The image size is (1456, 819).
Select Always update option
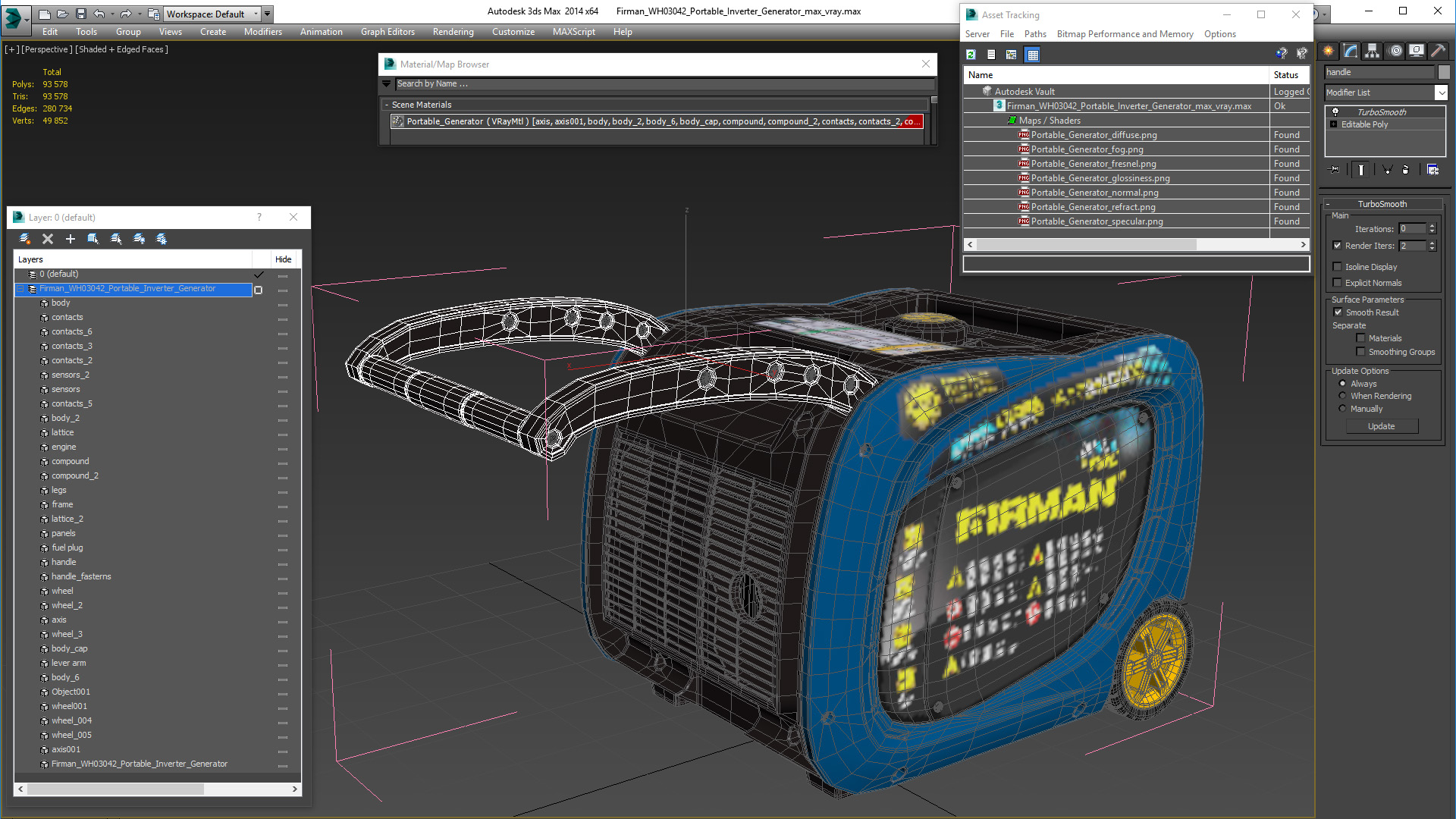[x=1343, y=384]
